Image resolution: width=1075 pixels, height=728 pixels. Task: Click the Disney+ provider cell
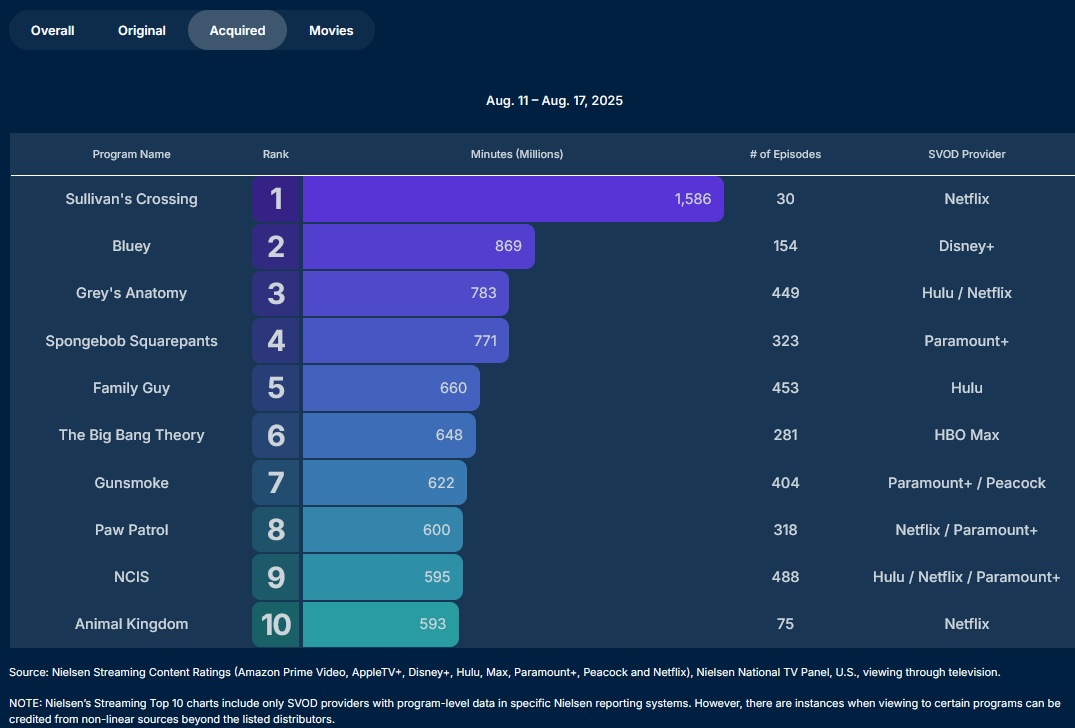tap(967, 246)
